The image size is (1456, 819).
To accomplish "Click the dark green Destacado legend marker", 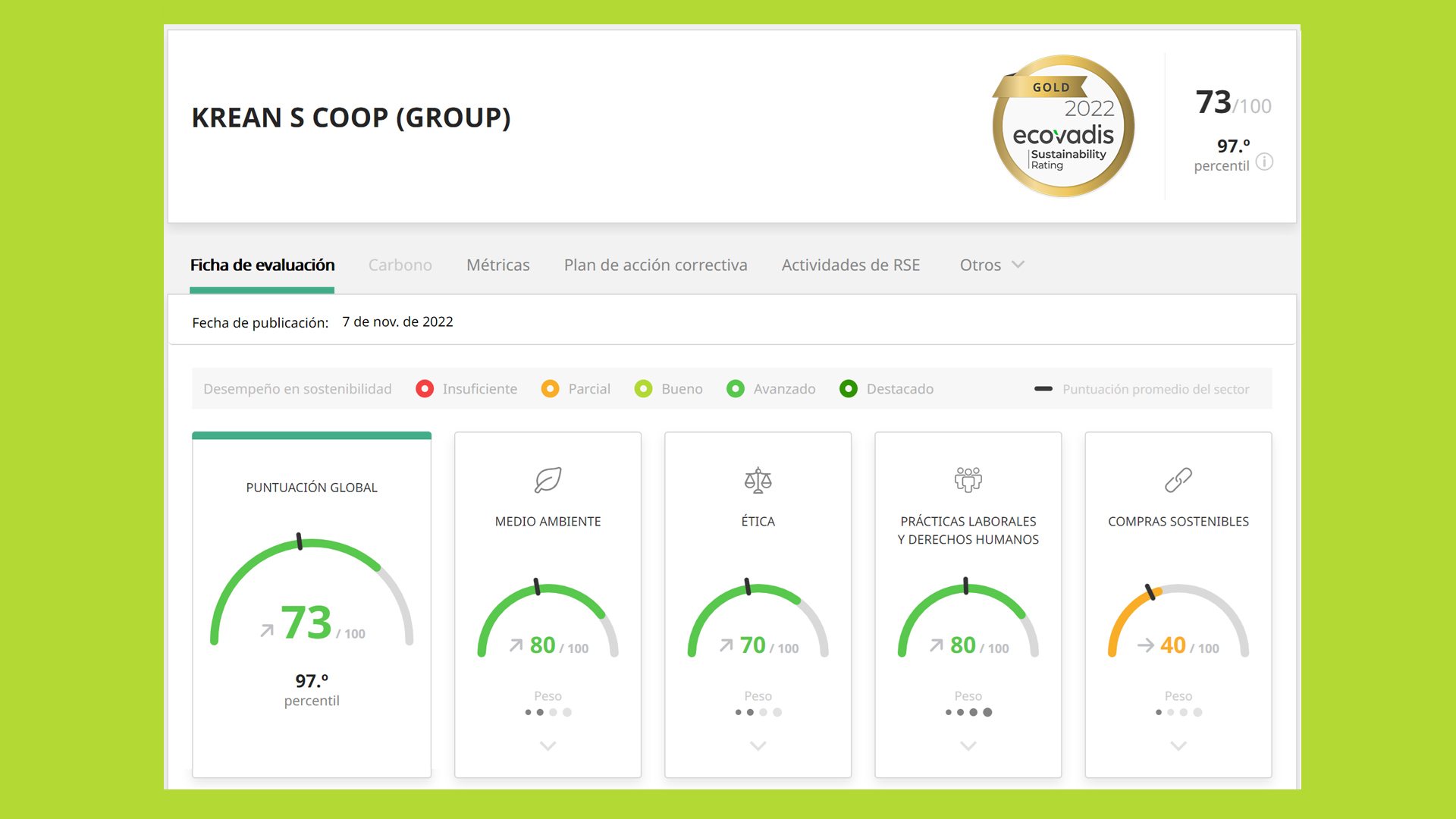I will point(849,389).
